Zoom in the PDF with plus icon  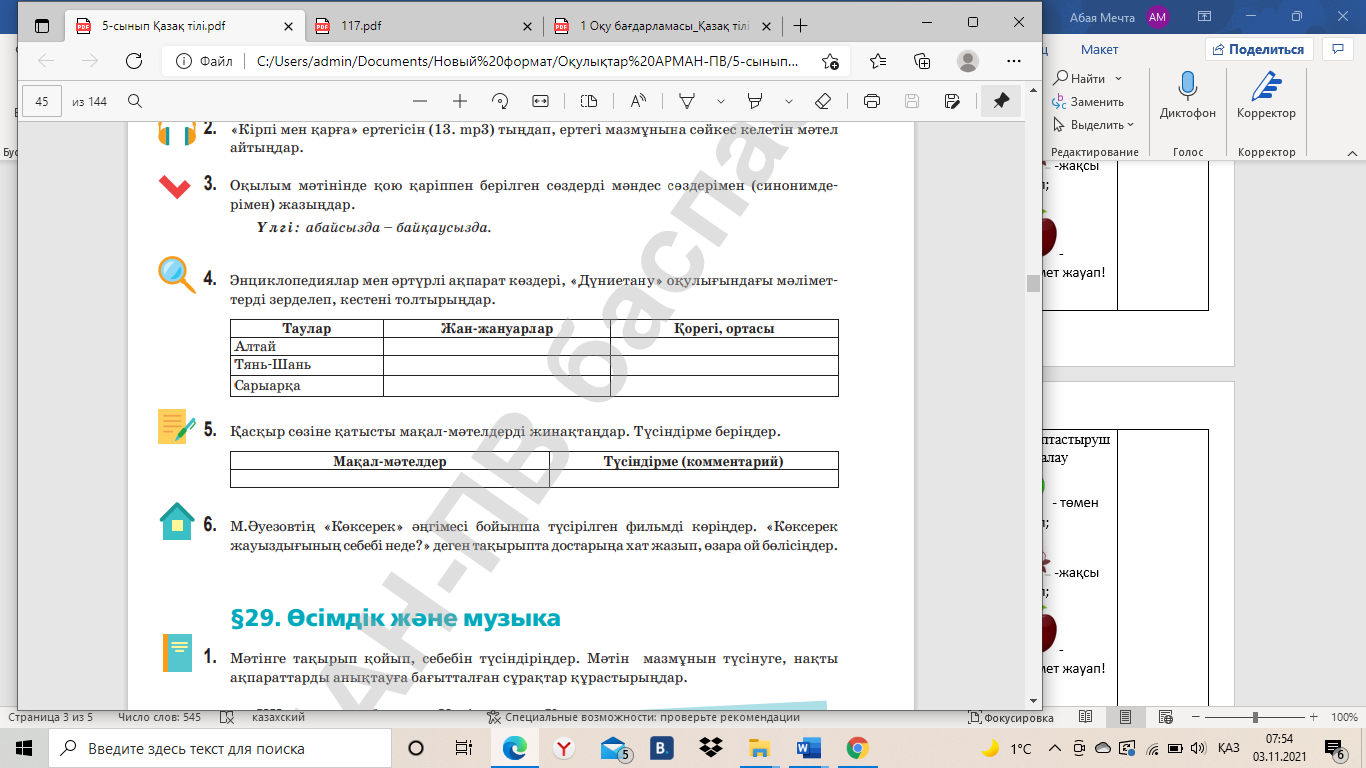[x=460, y=101]
